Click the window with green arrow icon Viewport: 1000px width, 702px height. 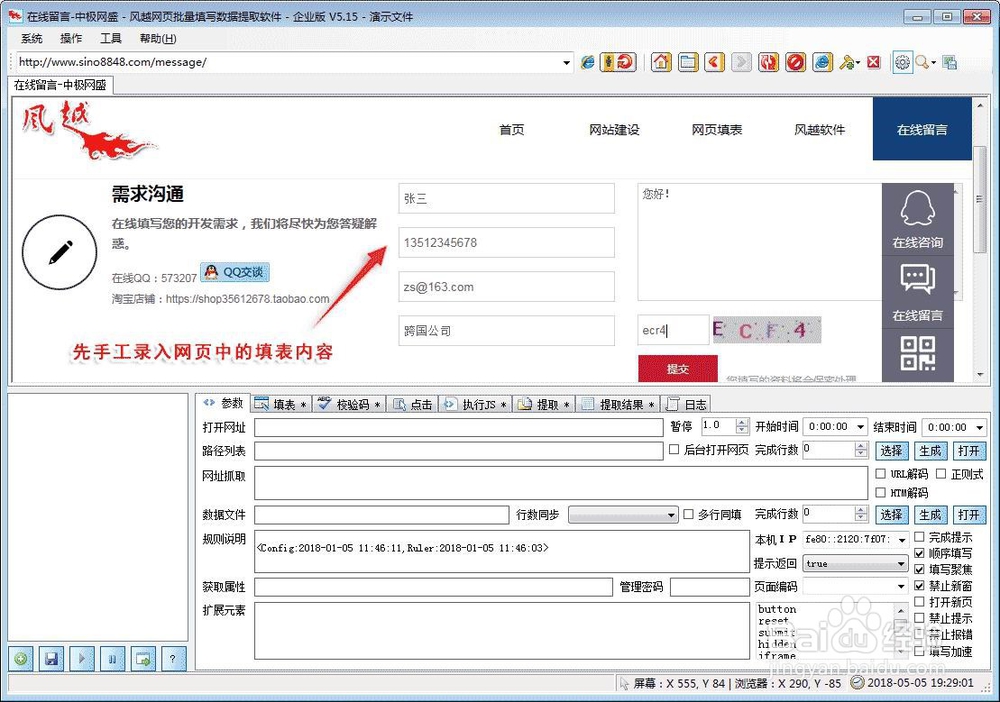pos(143,659)
